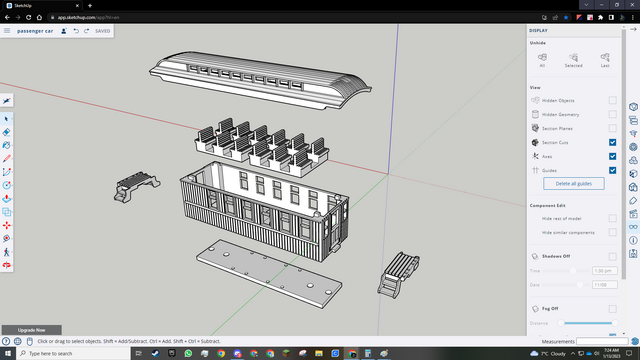The height and width of the screenshot is (360, 640).
Task: Open the Windows Start menu
Action: click(8, 353)
